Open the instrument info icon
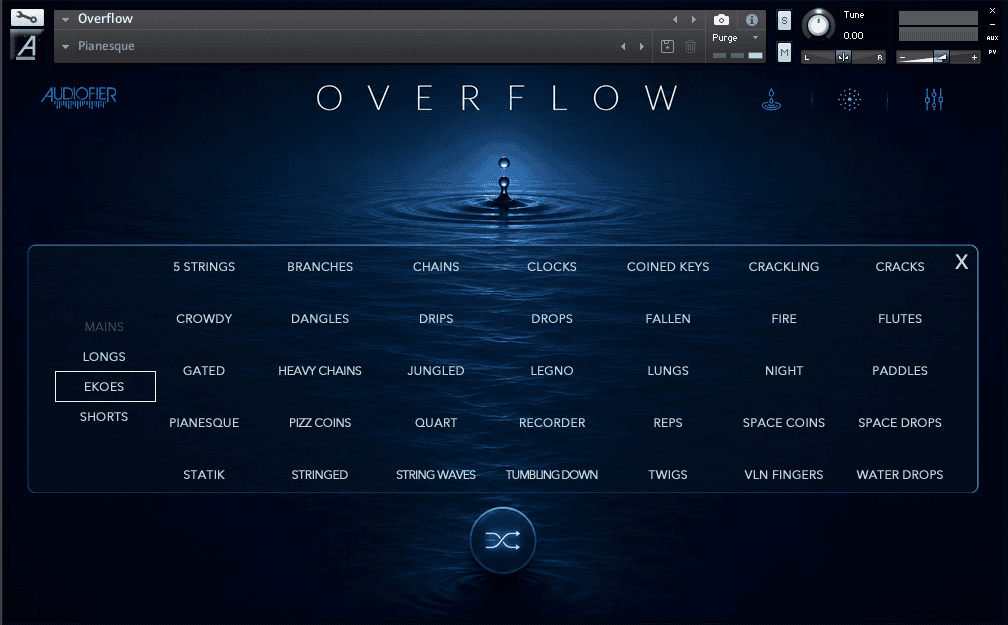 coord(752,20)
